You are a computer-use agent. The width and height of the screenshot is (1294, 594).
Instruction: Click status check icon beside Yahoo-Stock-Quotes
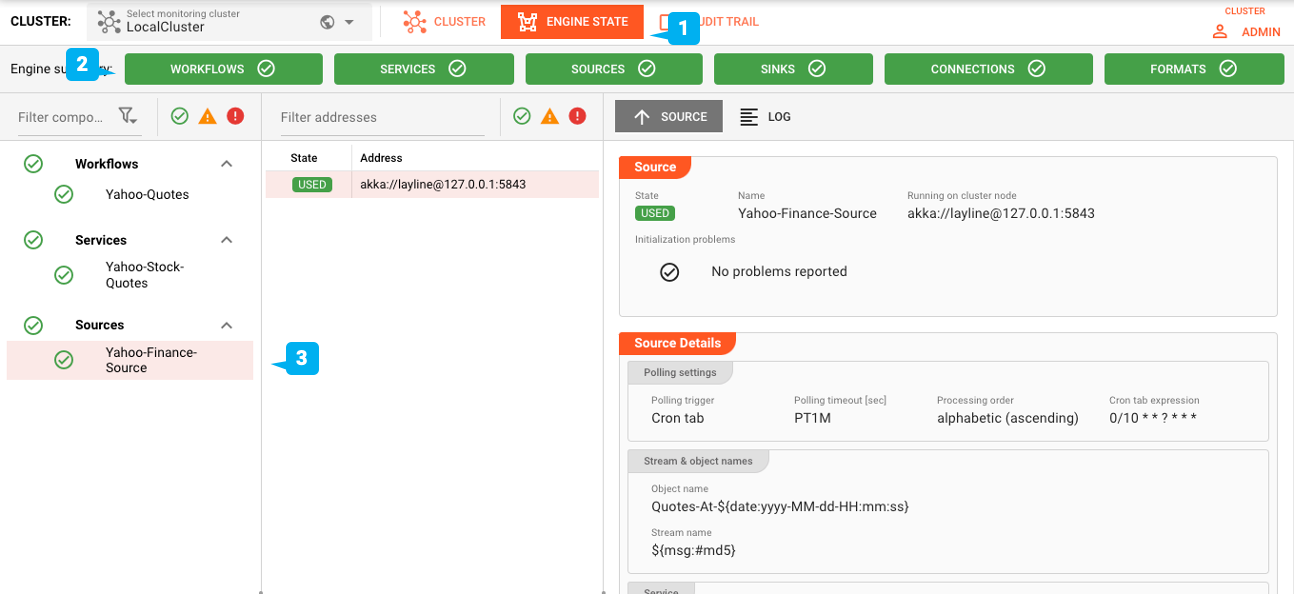pyautogui.click(x=64, y=275)
